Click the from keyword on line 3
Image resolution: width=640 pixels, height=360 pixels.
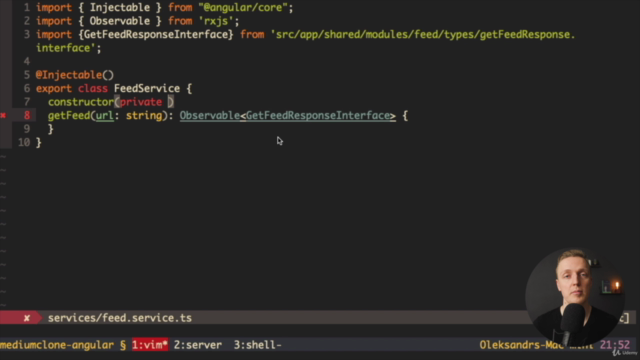click(252, 35)
